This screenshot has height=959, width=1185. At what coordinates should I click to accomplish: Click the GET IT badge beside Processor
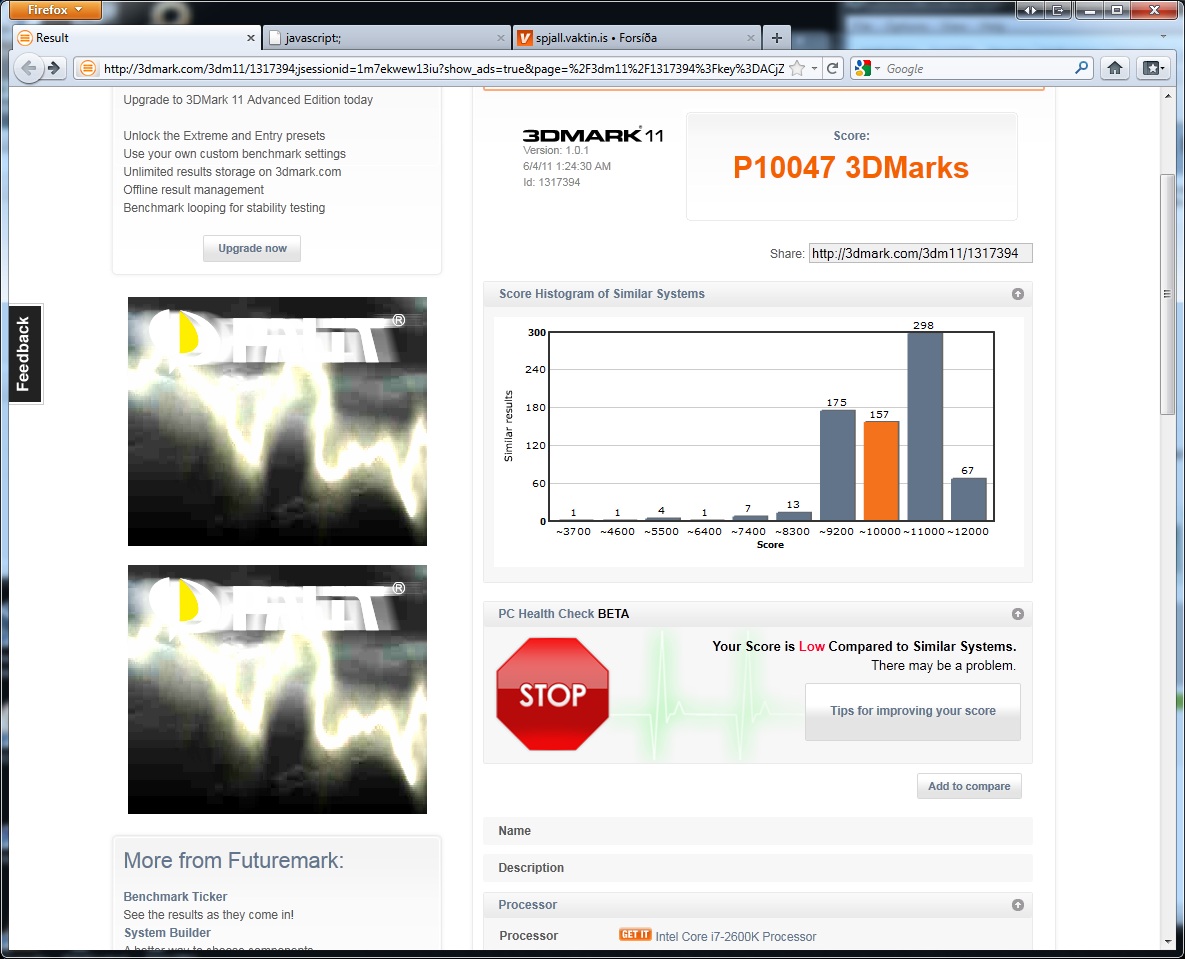pos(635,936)
